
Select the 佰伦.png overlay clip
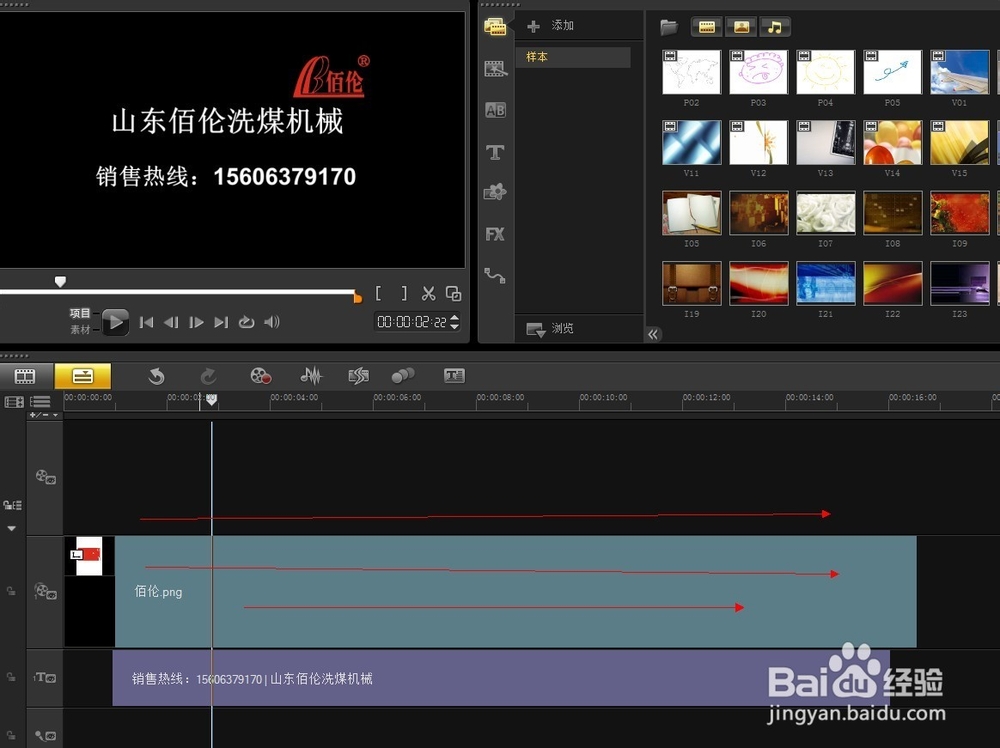point(515,592)
